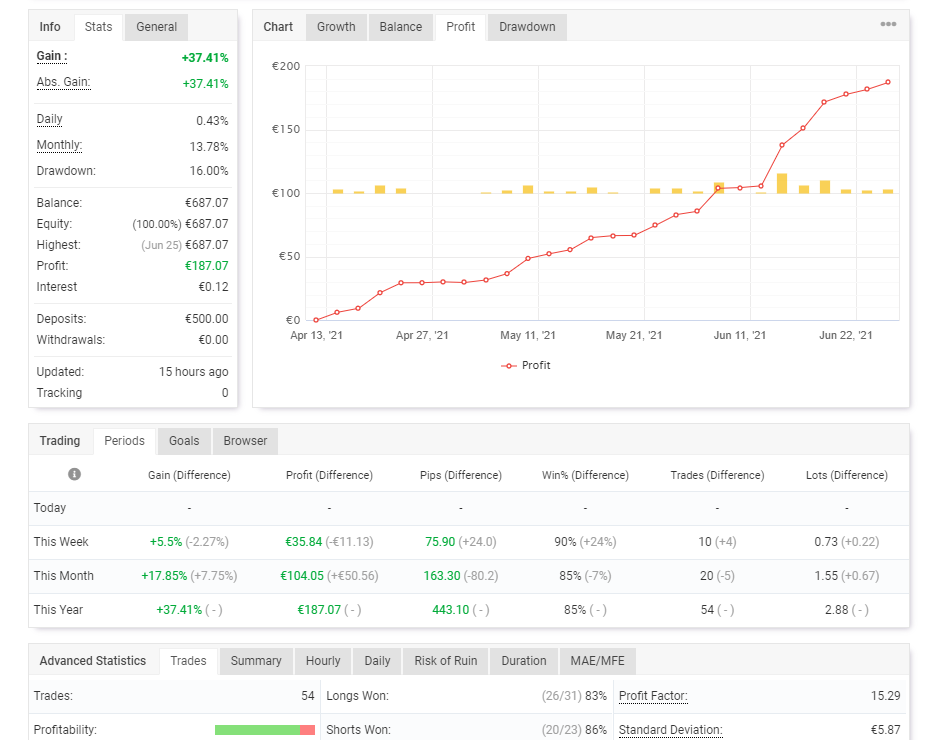The width and height of the screenshot is (946, 740).
Task: Open the Hourly statistics tab
Action: pos(323,661)
